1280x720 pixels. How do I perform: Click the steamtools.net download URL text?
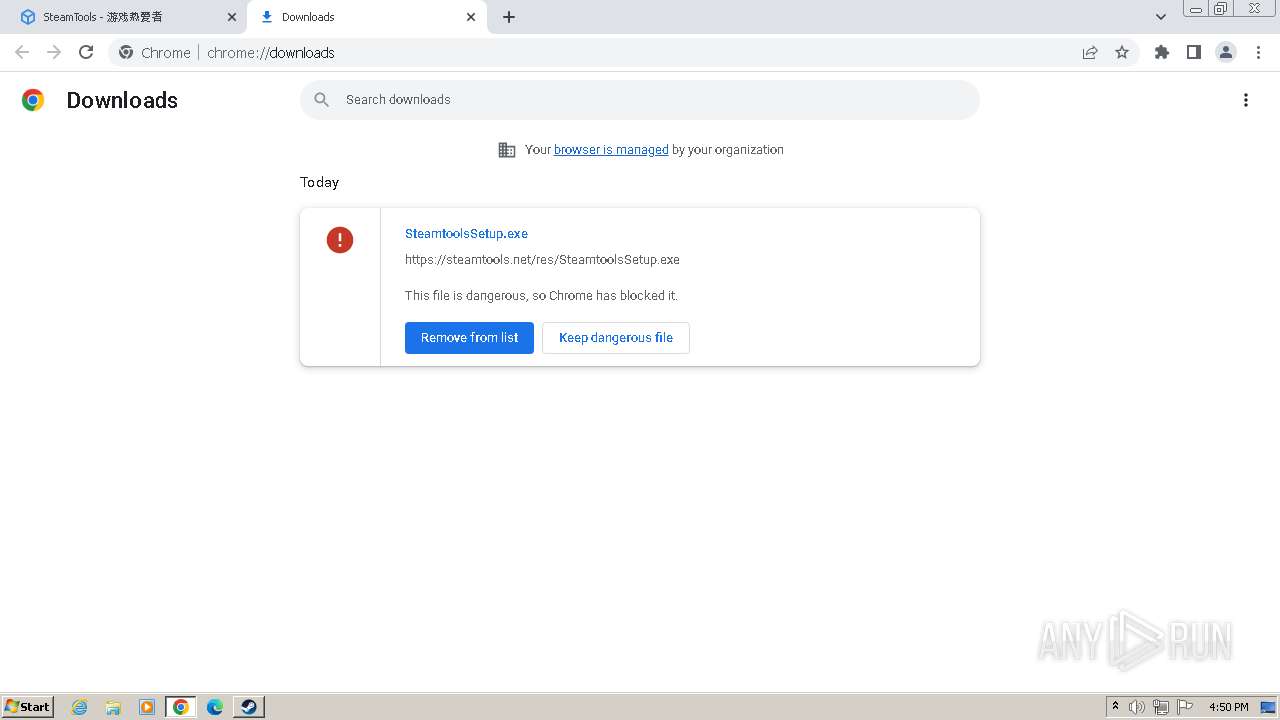pyautogui.click(x=542, y=260)
